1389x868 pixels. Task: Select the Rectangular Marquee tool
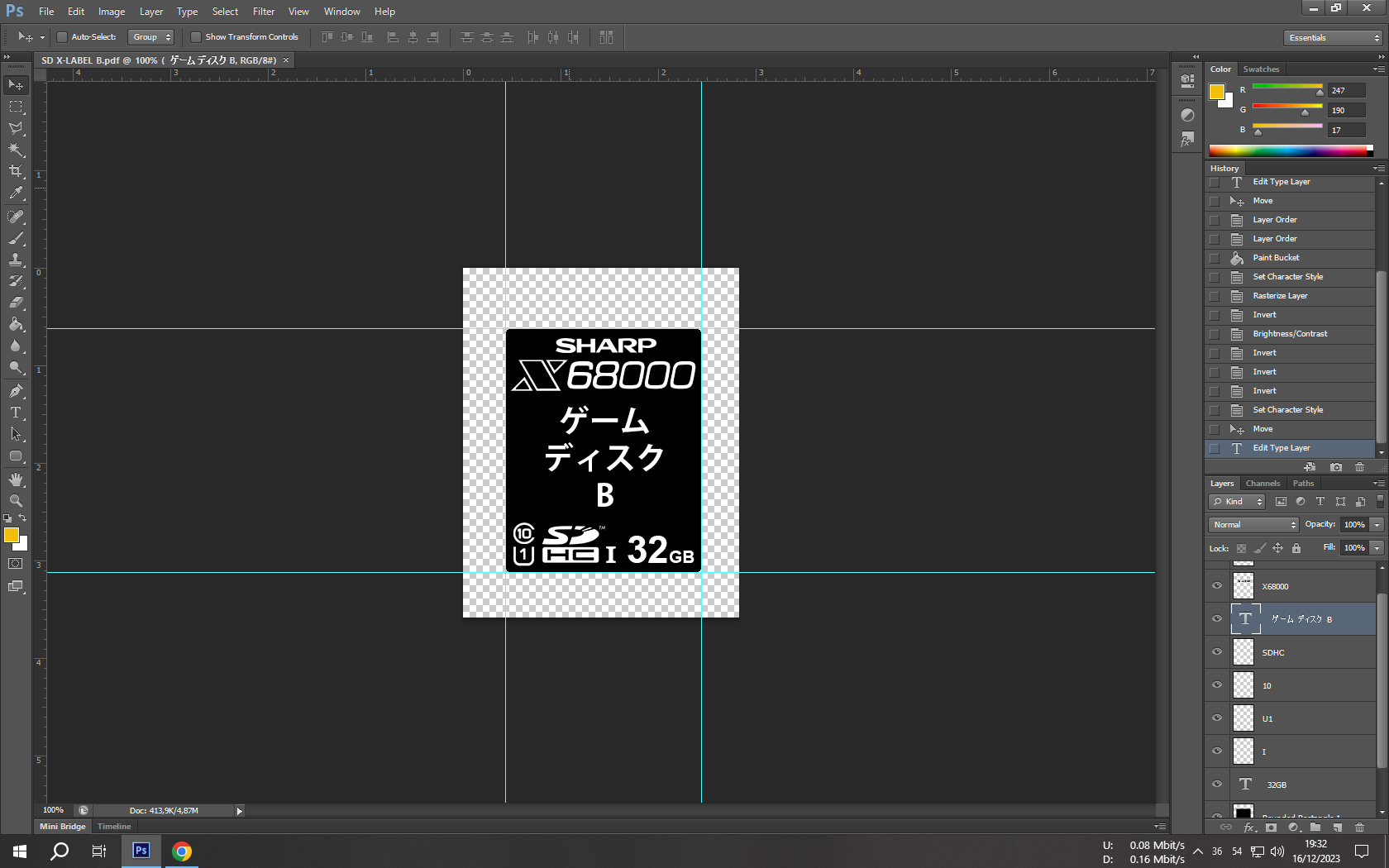click(x=16, y=107)
